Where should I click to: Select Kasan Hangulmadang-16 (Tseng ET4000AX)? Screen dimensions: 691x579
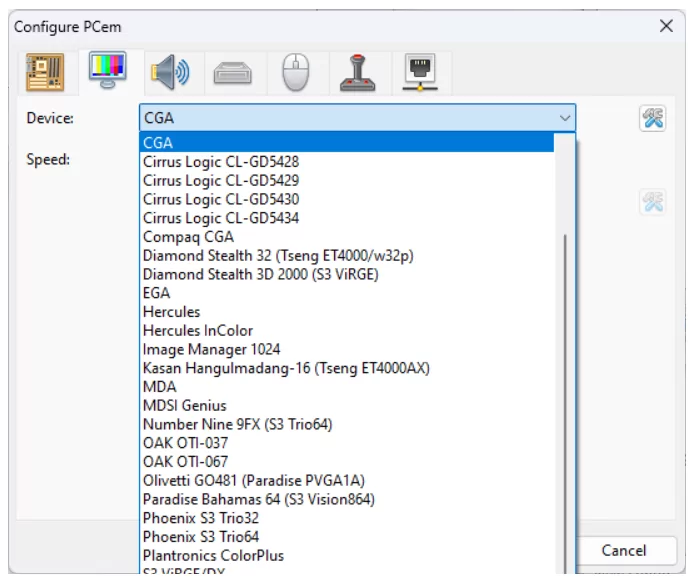click(347, 368)
